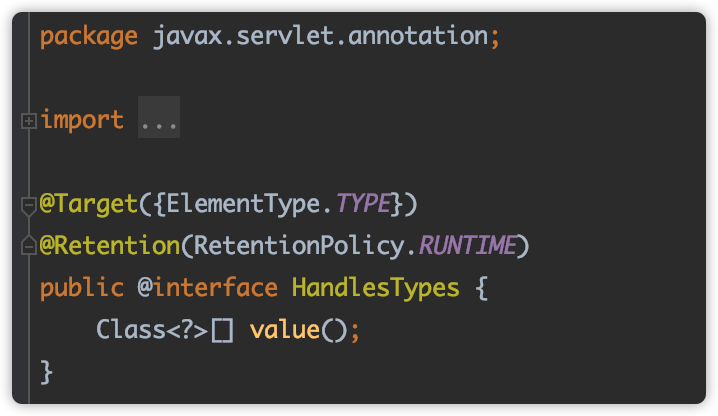This screenshot has width=718, height=416.
Task: Click the closing curly brace on last line
Action: pos(46,372)
